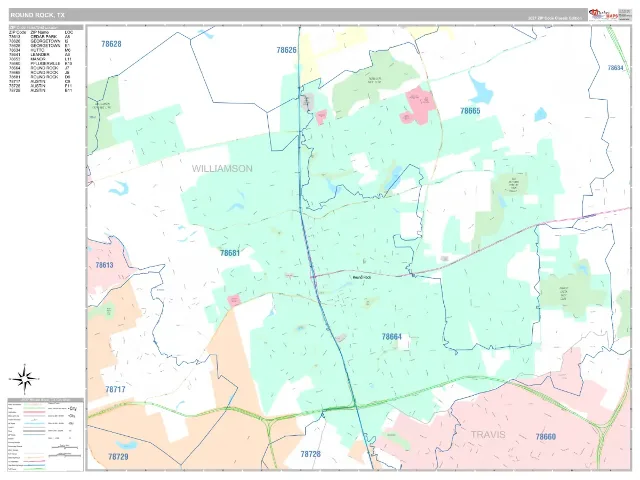Select ZIP code label 78717 on the map
Viewport: 640px width, 480px height.
coord(116,389)
